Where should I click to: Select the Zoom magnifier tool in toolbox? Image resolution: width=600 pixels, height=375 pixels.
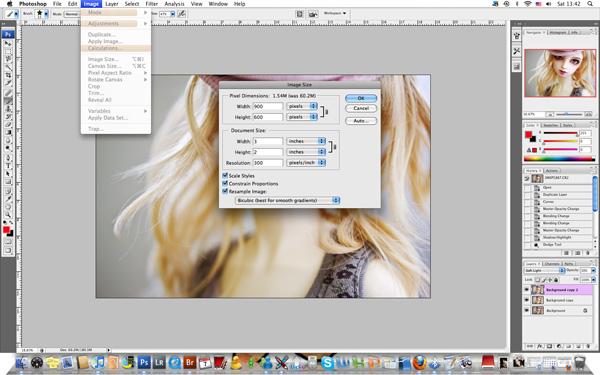[x=8, y=215]
